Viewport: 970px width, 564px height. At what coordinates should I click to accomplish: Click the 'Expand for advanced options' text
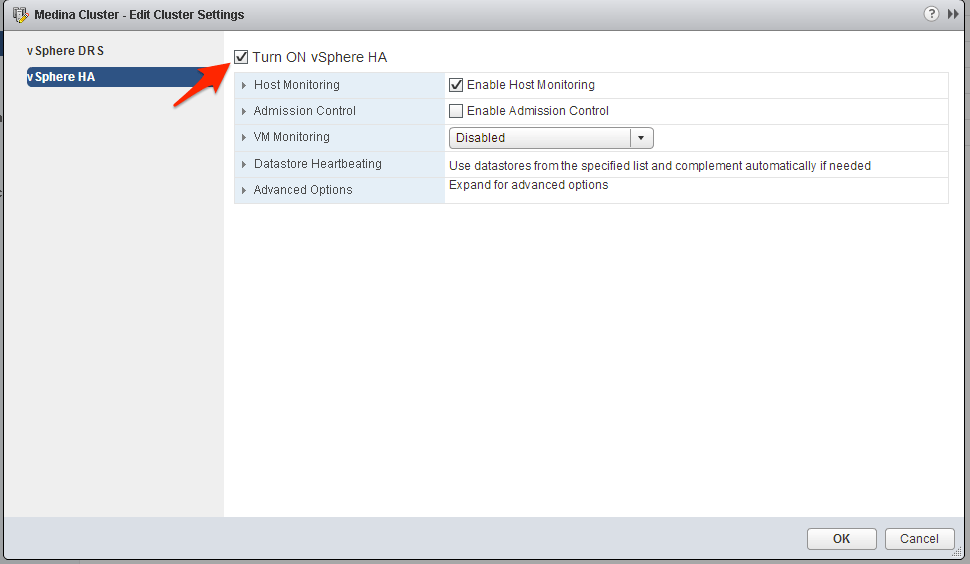[x=528, y=185]
